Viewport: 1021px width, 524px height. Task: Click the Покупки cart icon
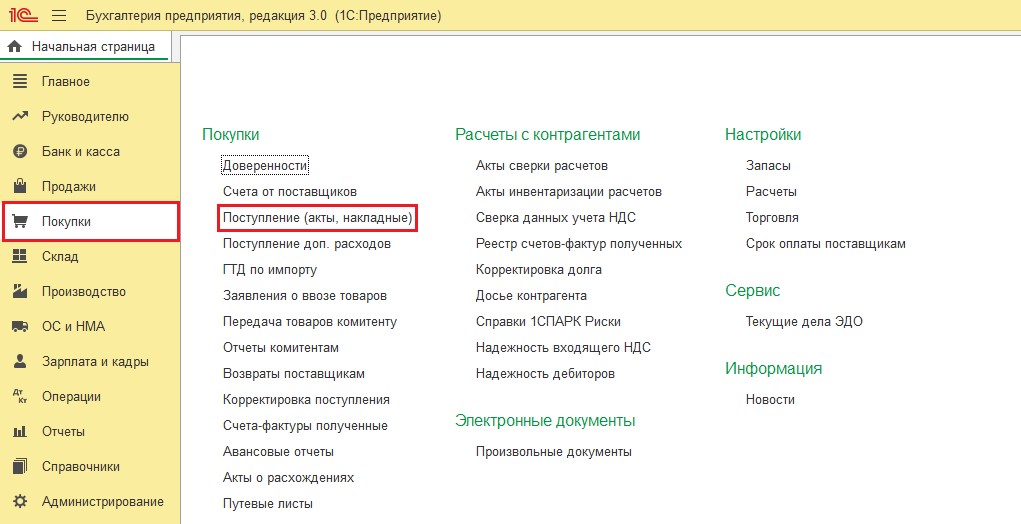coord(20,221)
